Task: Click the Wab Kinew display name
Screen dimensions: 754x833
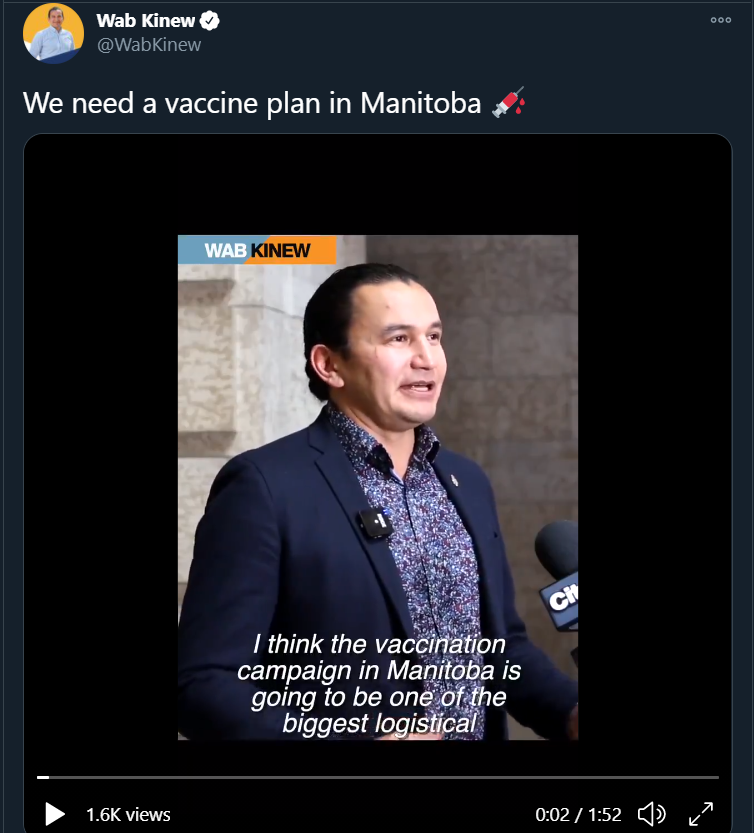Action: [x=147, y=21]
